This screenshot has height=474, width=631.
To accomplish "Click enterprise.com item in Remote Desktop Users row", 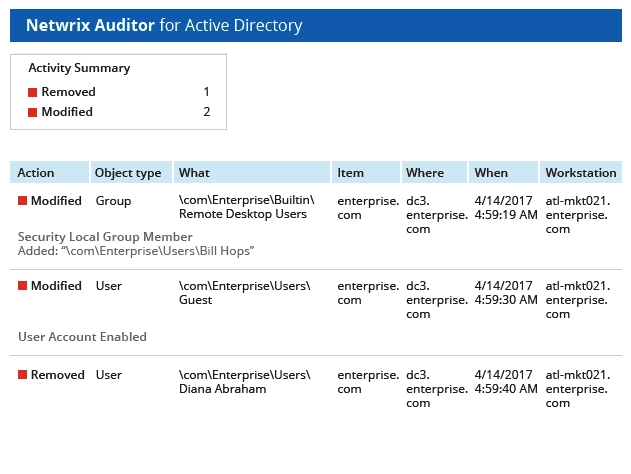I will 368,208.
